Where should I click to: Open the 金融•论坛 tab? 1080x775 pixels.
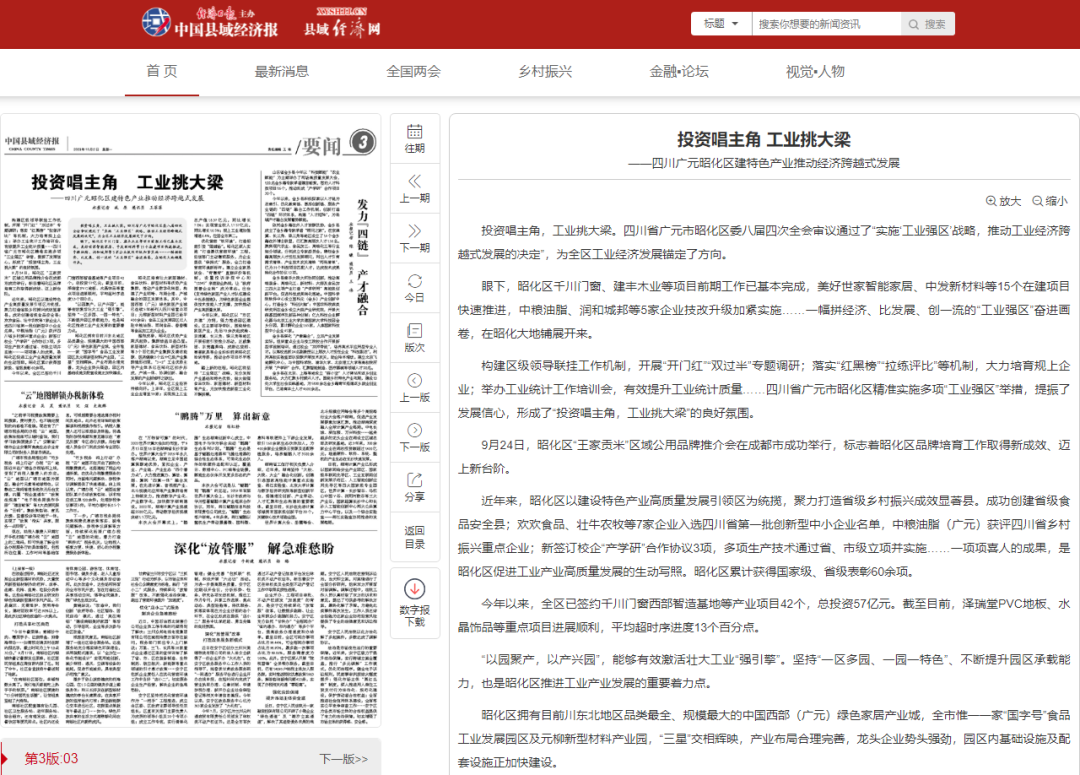[x=678, y=72]
